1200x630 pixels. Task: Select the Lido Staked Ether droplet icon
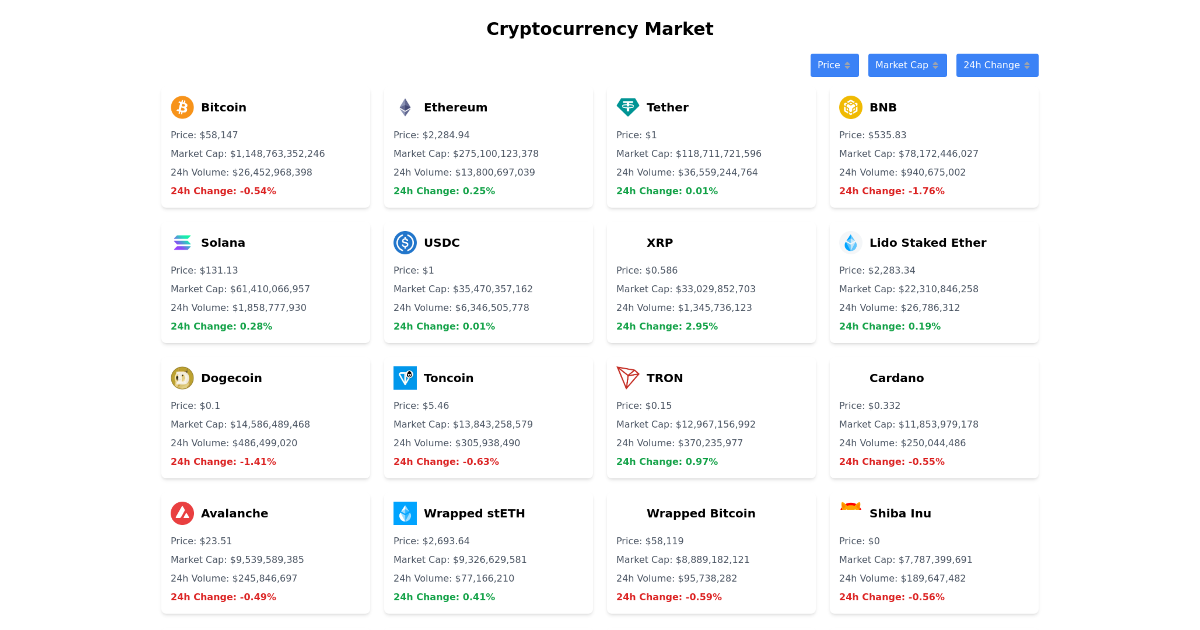(850, 242)
